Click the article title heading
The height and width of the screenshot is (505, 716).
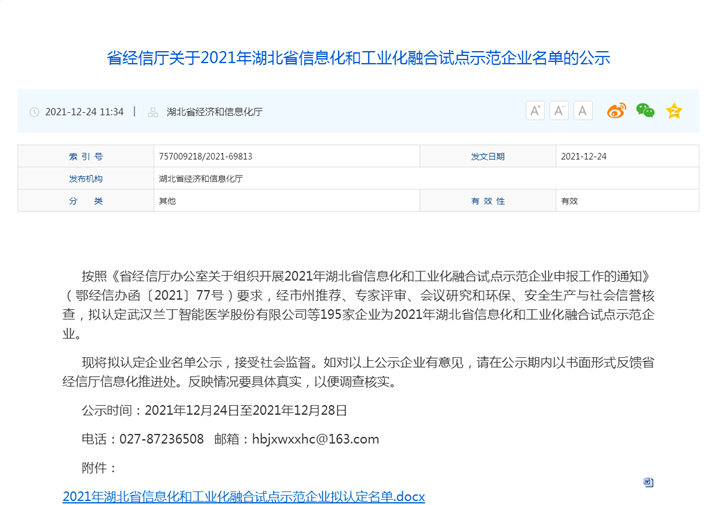click(x=358, y=58)
